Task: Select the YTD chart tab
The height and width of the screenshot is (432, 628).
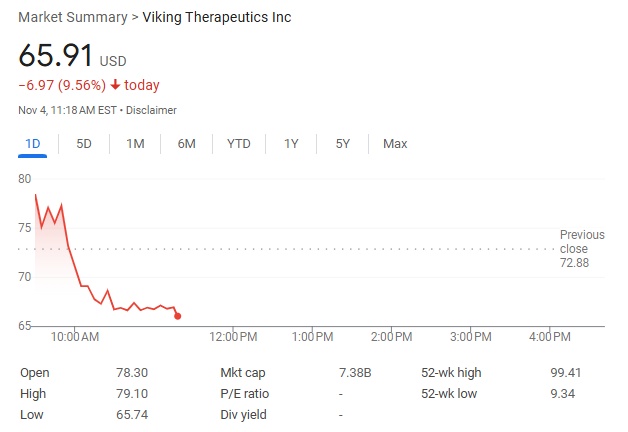Action: click(239, 144)
